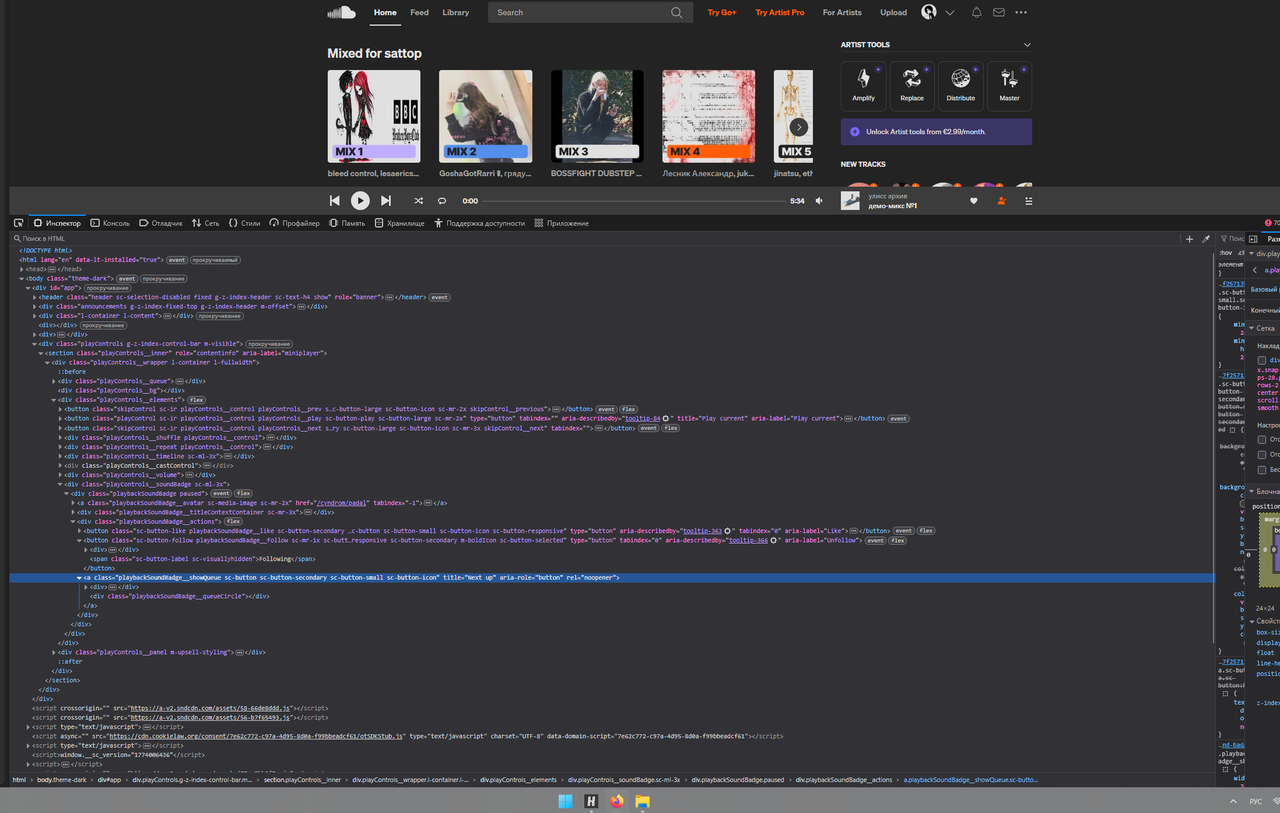The image size is (1280, 813).
Task: Open the Distribute artist tool
Action: click(961, 86)
